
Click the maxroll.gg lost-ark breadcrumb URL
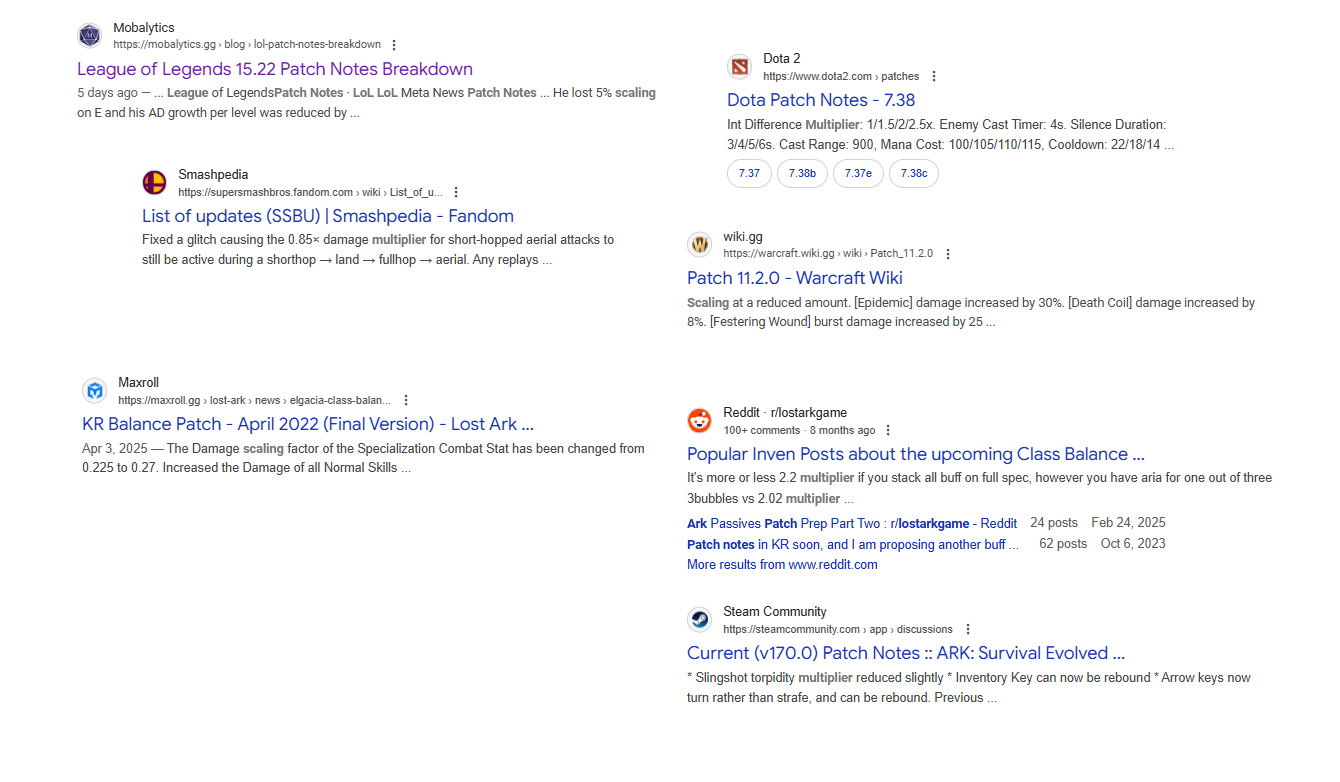point(254,400)
